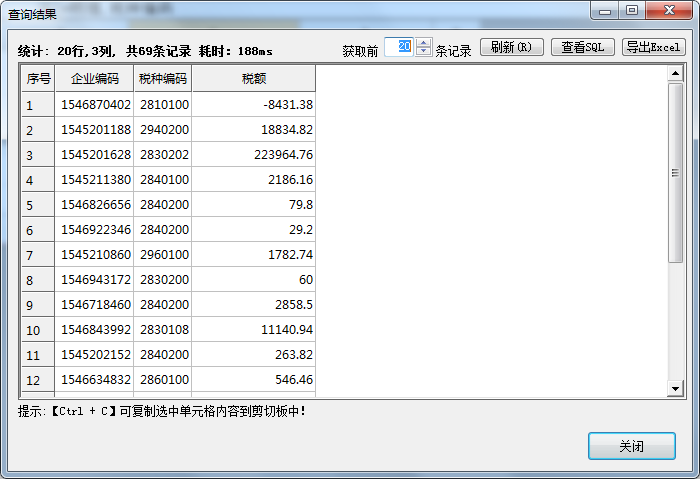700x479 pixels.
Task: Select tax type cell 2960100
Action: [162, 255]
